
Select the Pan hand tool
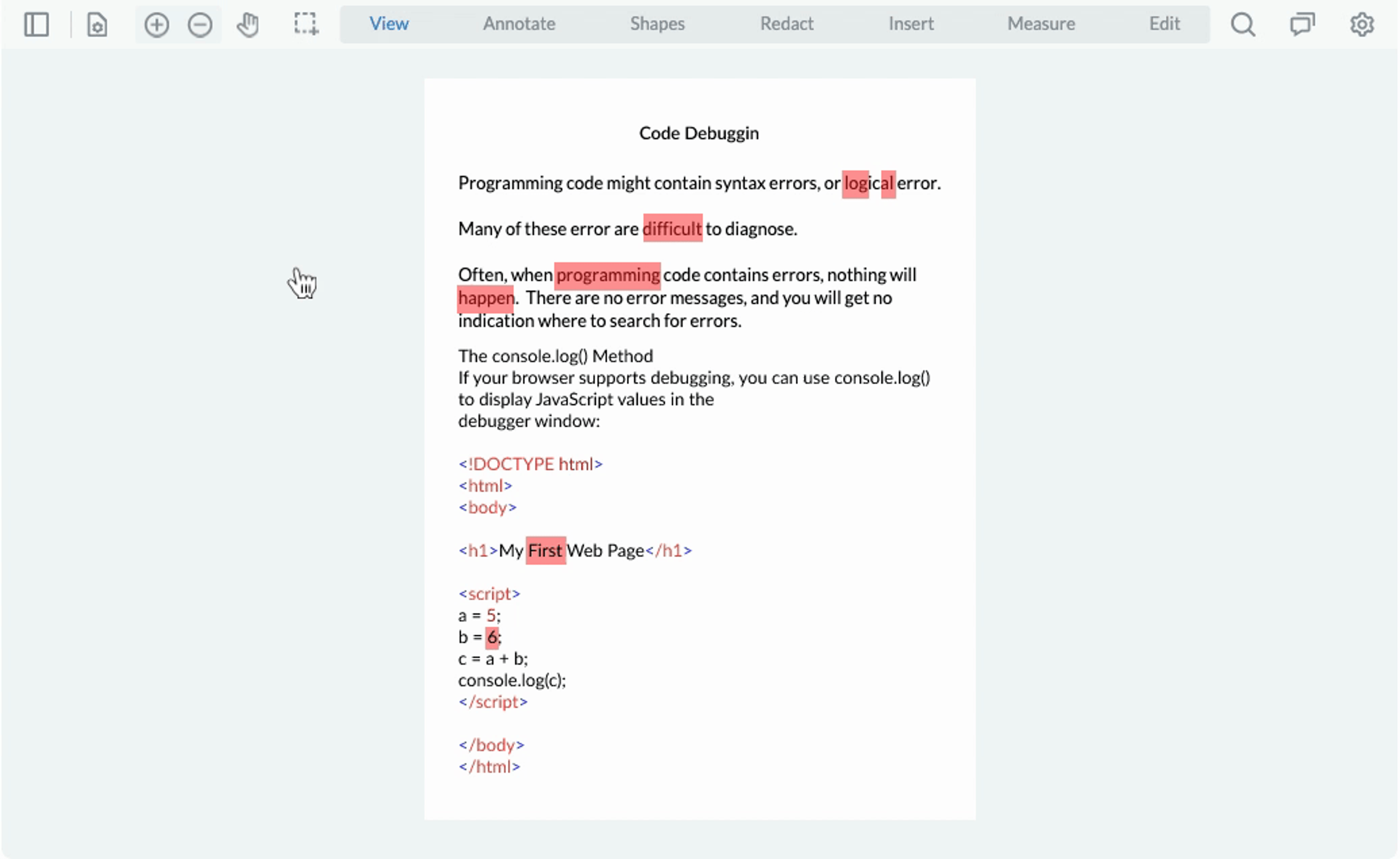tap(248, 24)
